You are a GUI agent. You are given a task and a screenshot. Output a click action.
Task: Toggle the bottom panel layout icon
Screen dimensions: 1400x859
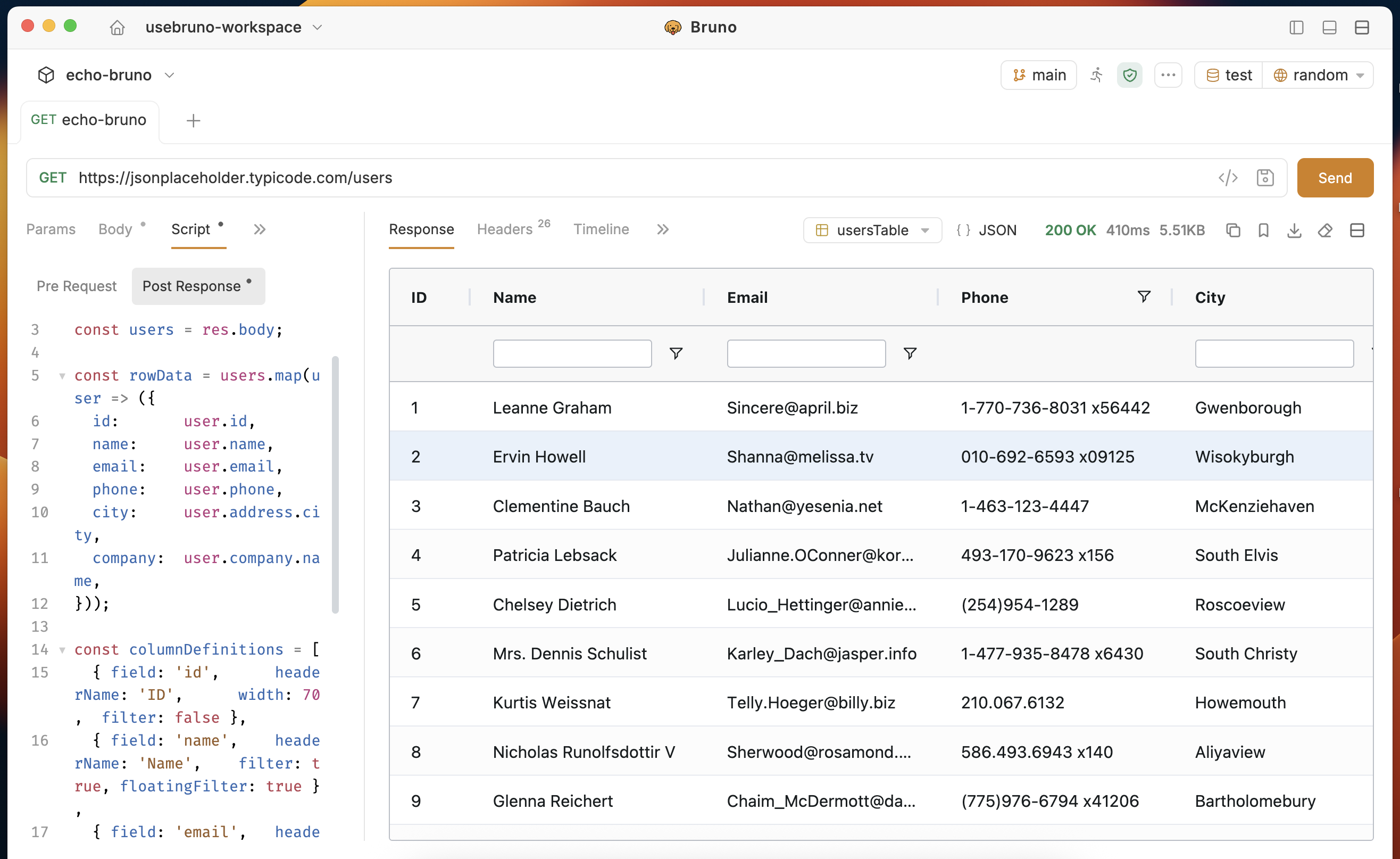tap(1329, 27)
